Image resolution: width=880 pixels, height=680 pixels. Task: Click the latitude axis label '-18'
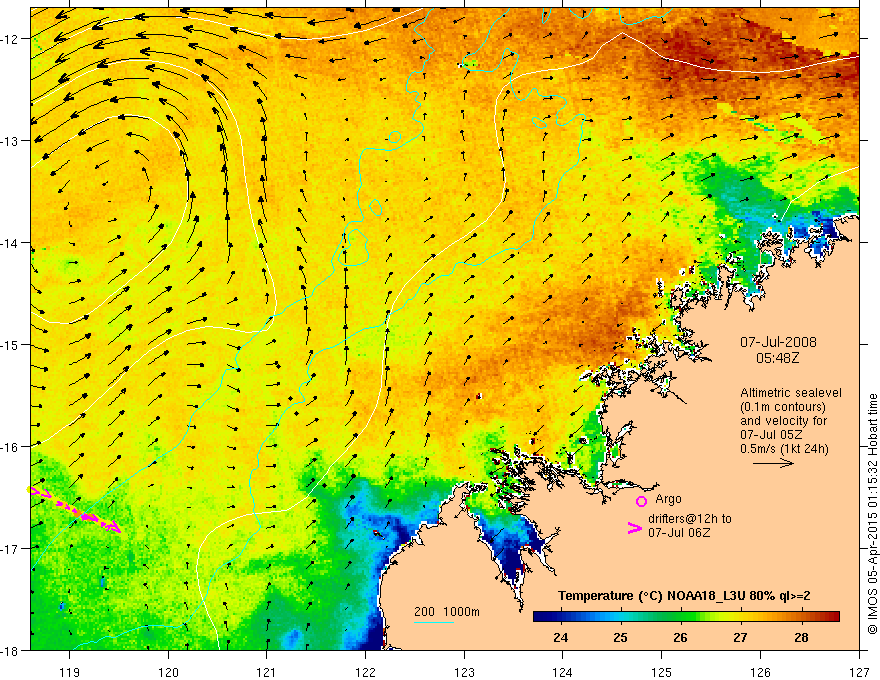tap(11, 650)
